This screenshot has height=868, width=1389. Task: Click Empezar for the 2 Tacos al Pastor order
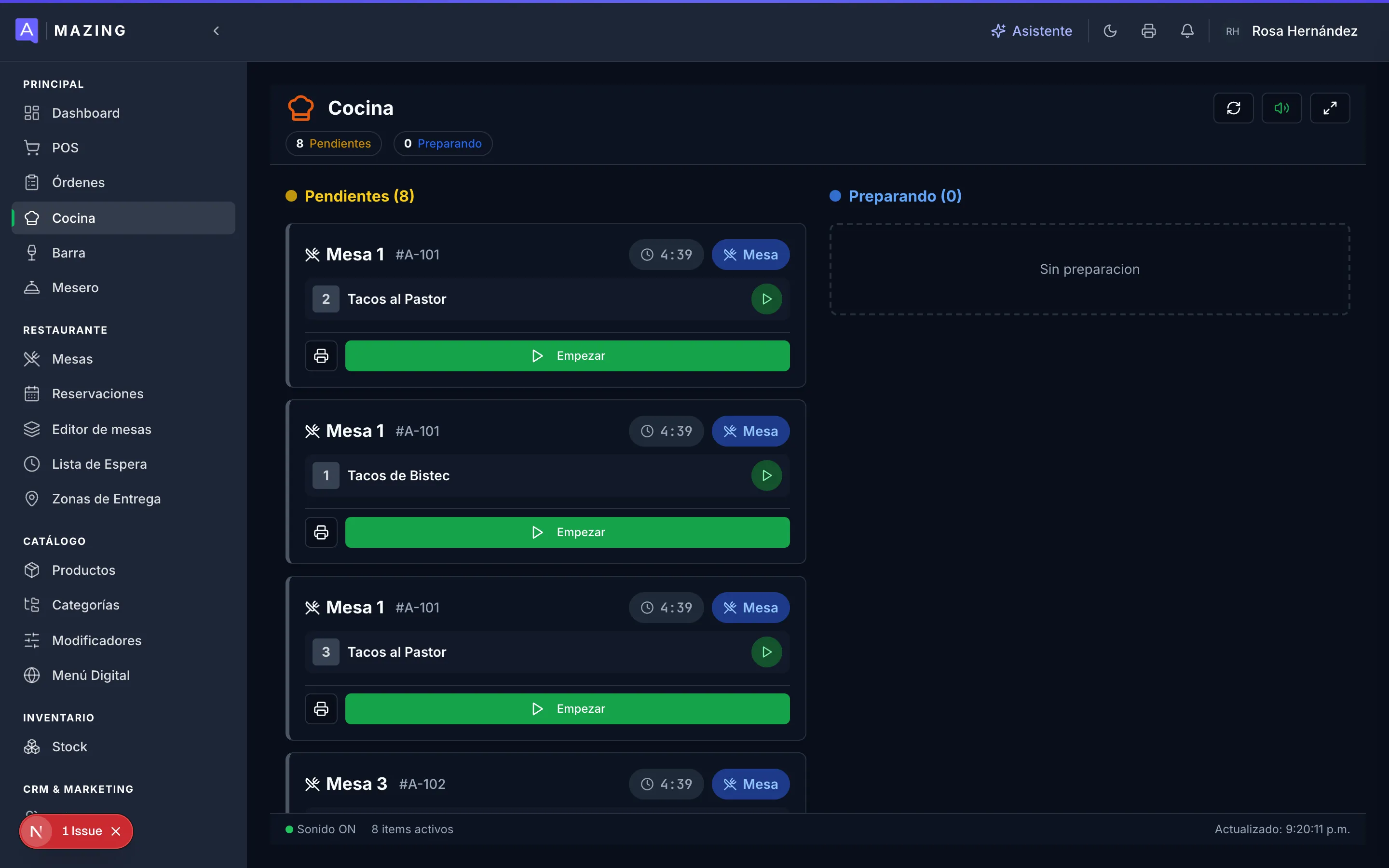[x=567, y=356]
